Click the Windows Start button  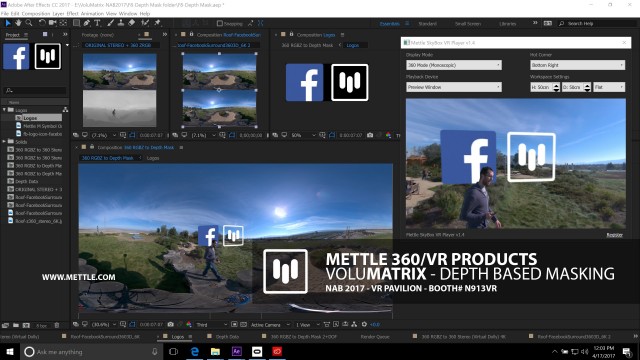[x=9, y=351]
